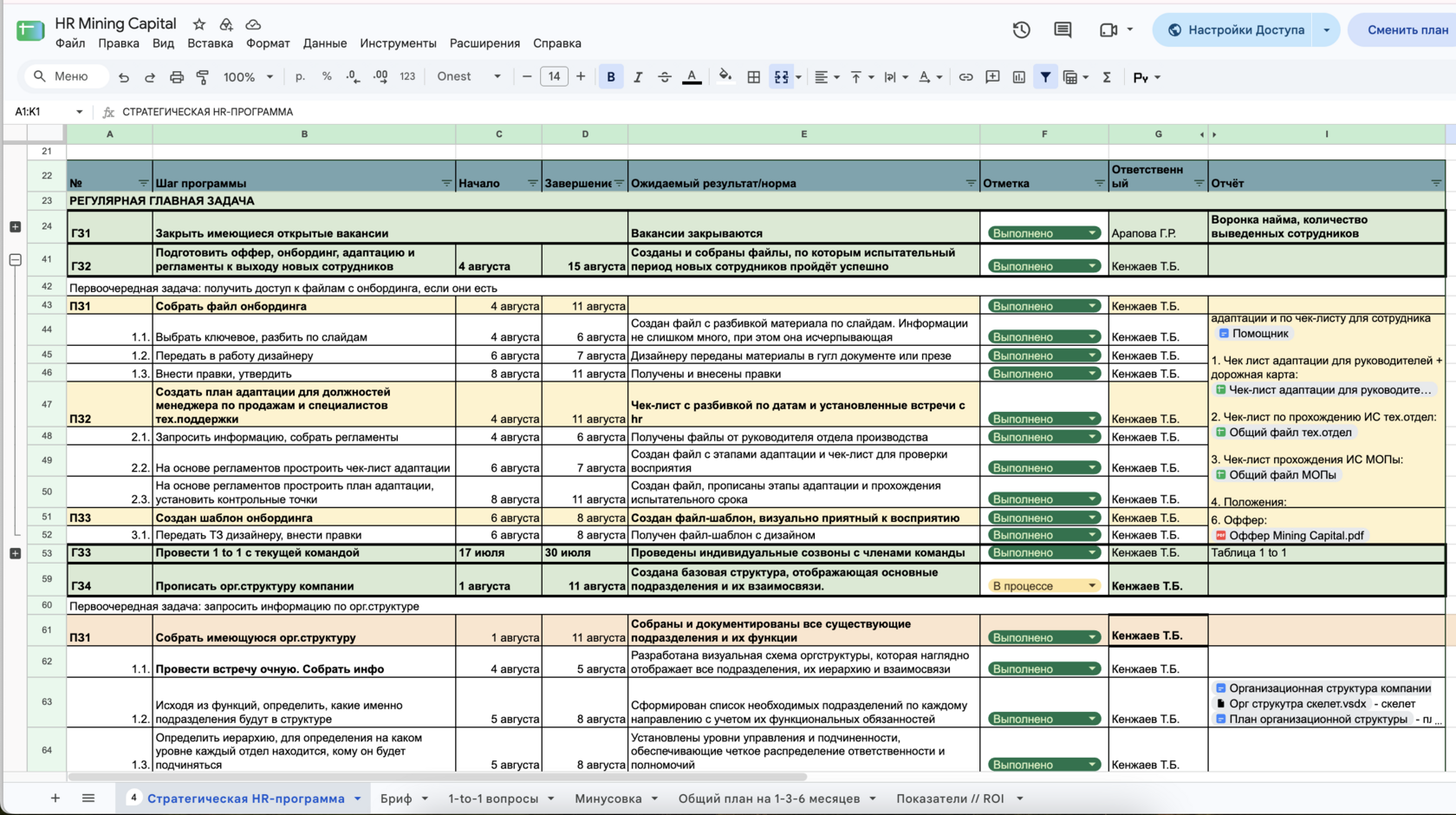The width and height of the screenshot is (1456, 815).
Task: Add a comment from the toolbar
Action: pos(992,77)
